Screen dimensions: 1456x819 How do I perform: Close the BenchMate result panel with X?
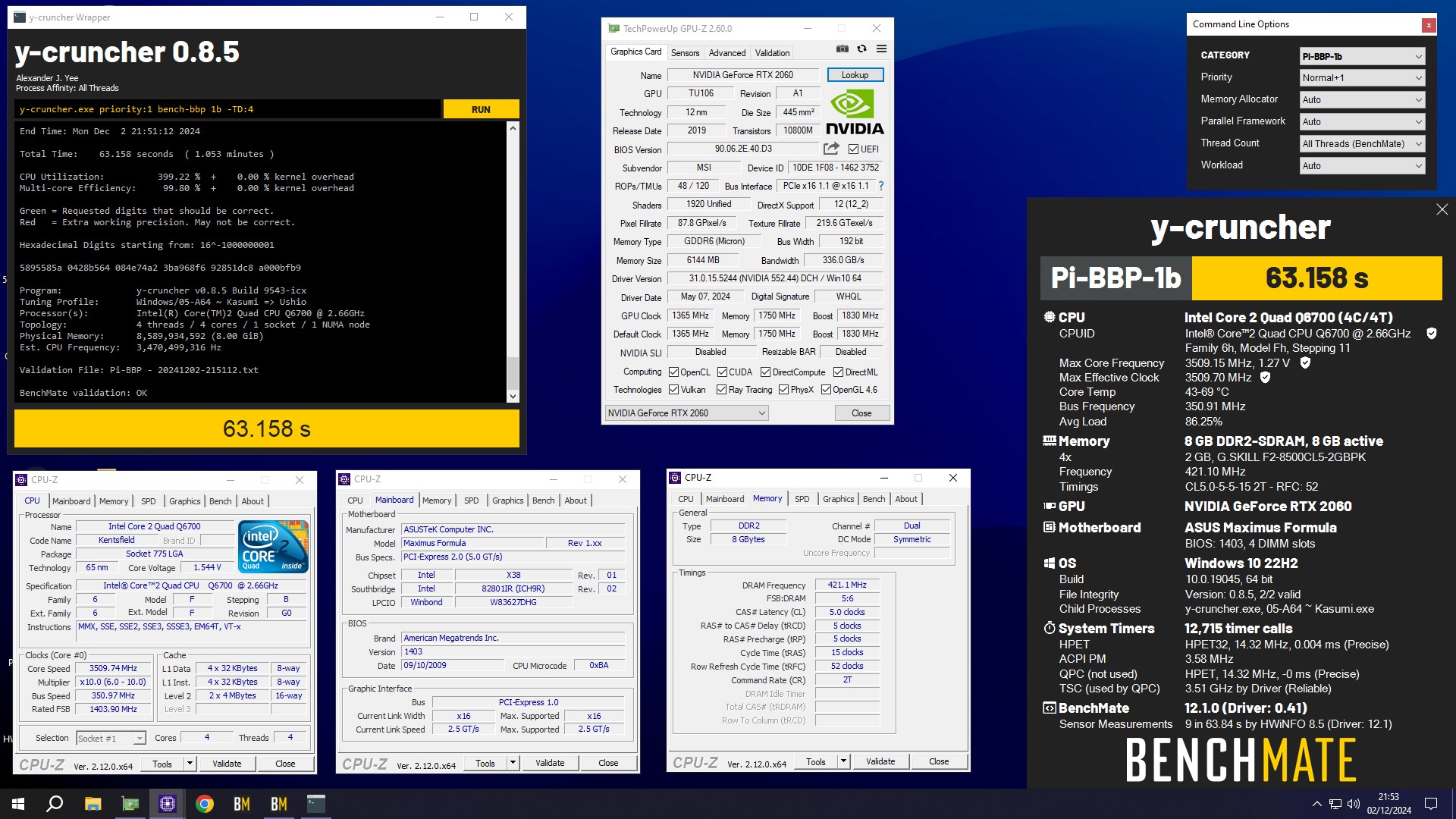1442,209
